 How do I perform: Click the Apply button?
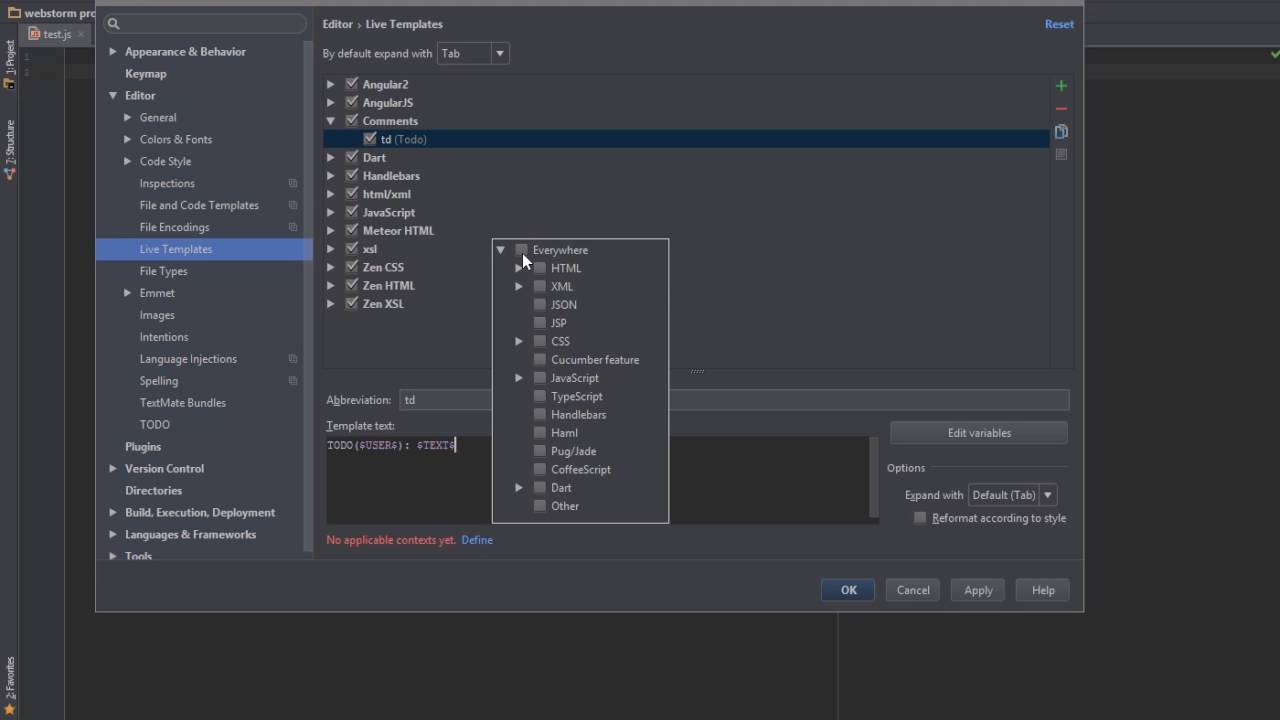click(978, 590)
